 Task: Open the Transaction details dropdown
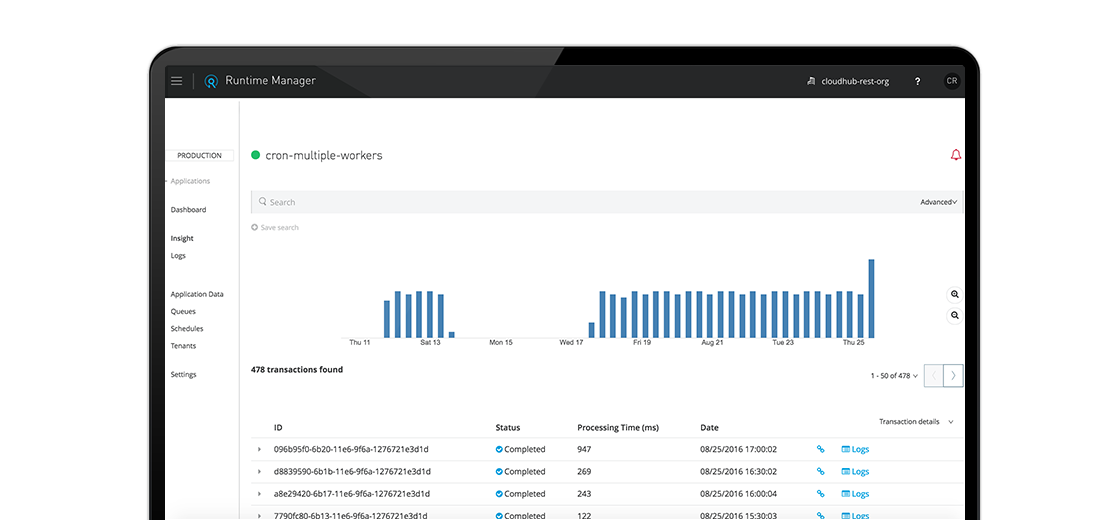pyautogui.click(x=916, y=422)
